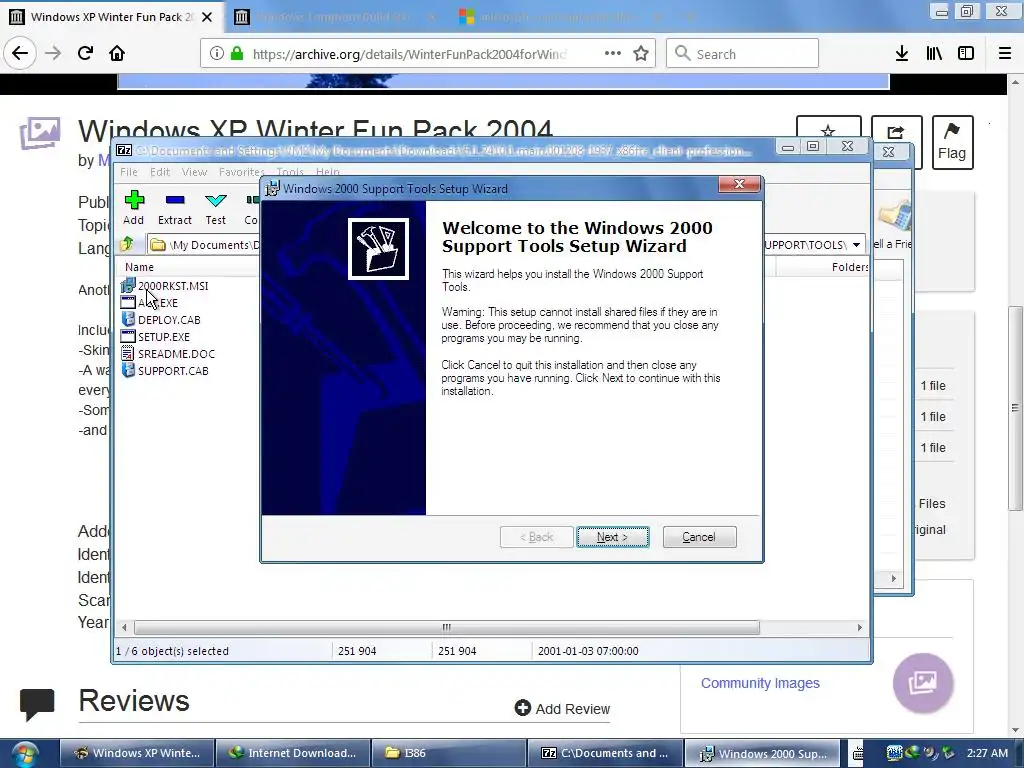Click the Firefox address bar URL
The height and width of the screenshot is (768, 1024).
(409, 54)
